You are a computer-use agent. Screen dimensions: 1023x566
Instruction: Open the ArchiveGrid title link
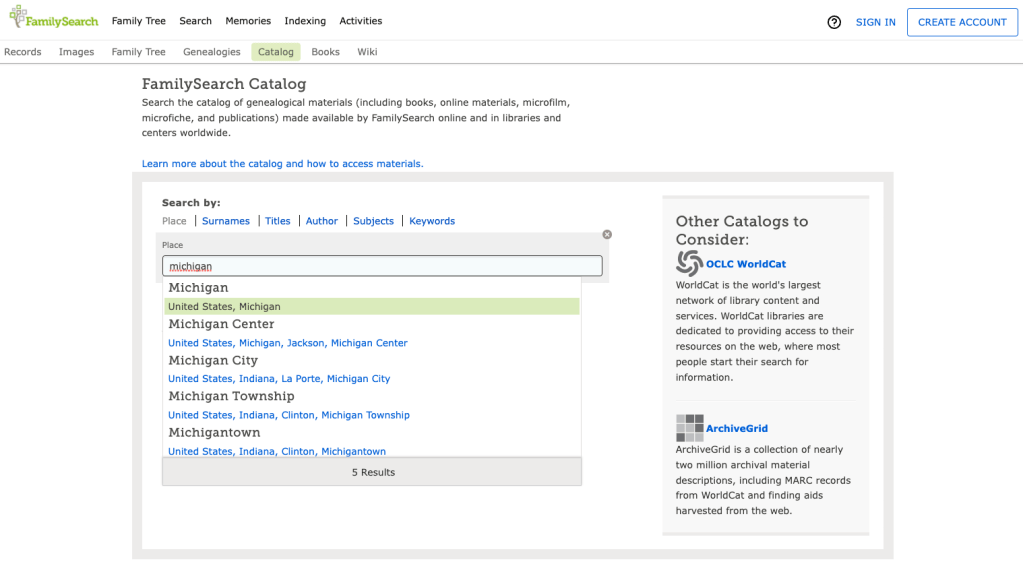737,428
